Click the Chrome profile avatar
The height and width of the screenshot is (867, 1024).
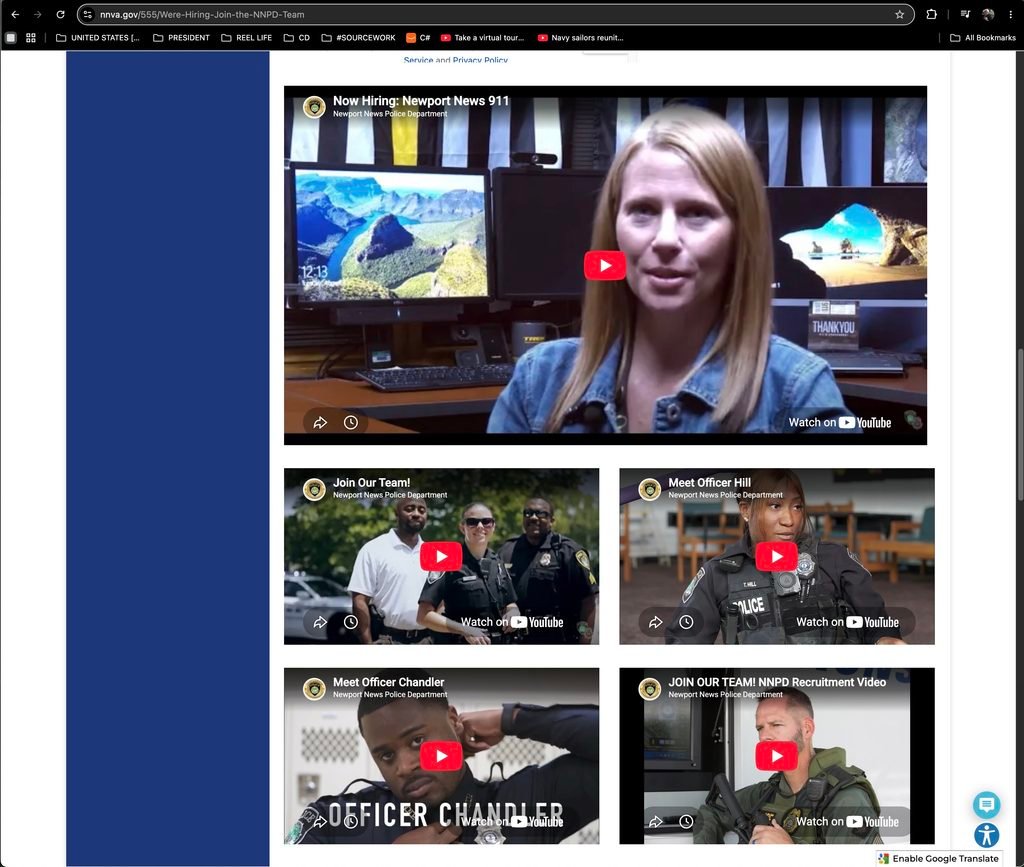(x=988, y=14)
